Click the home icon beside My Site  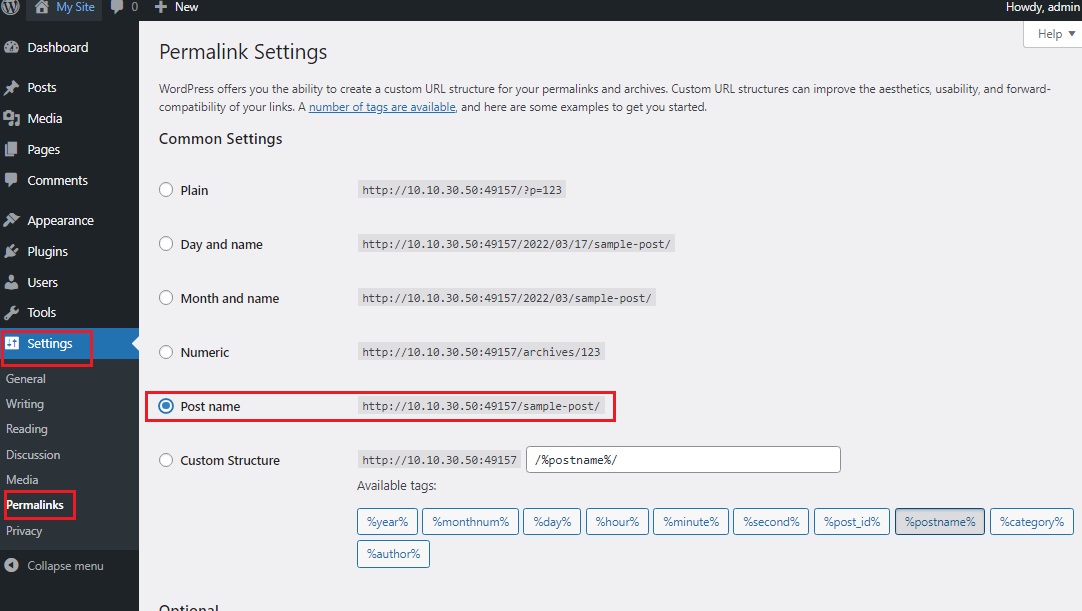(41, 7)
